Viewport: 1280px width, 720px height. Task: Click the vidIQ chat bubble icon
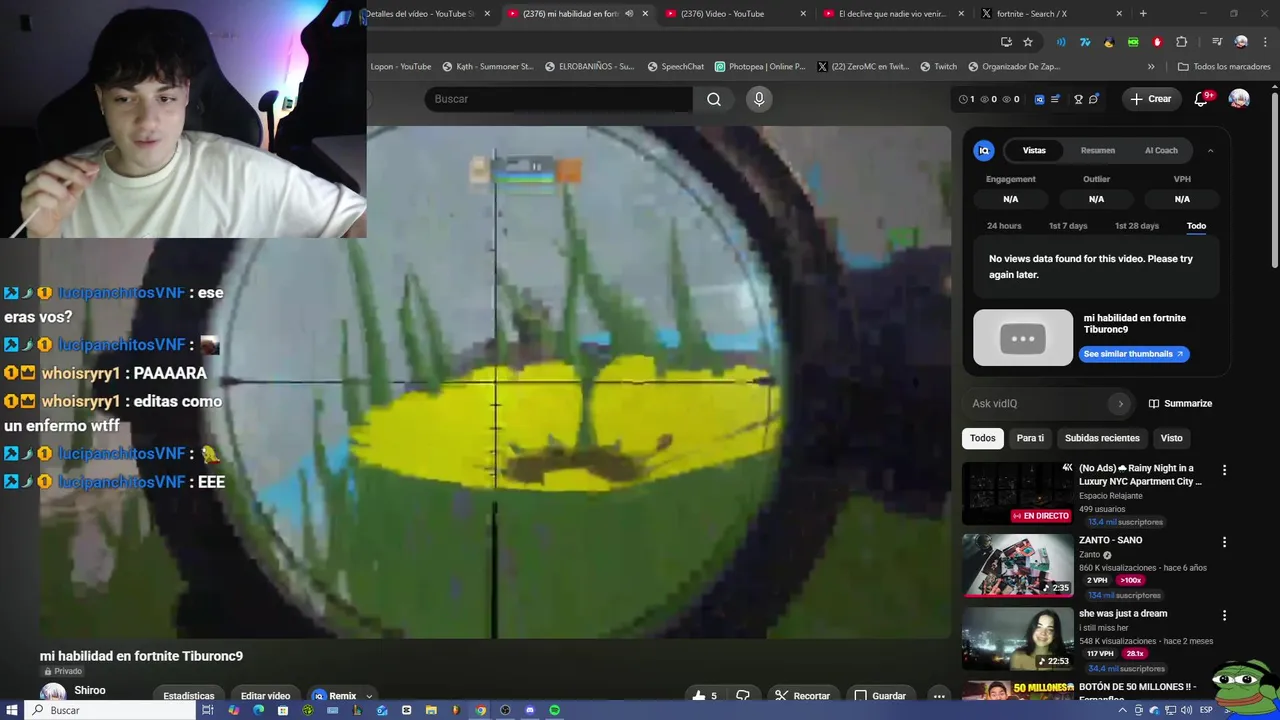[1093, 99]
